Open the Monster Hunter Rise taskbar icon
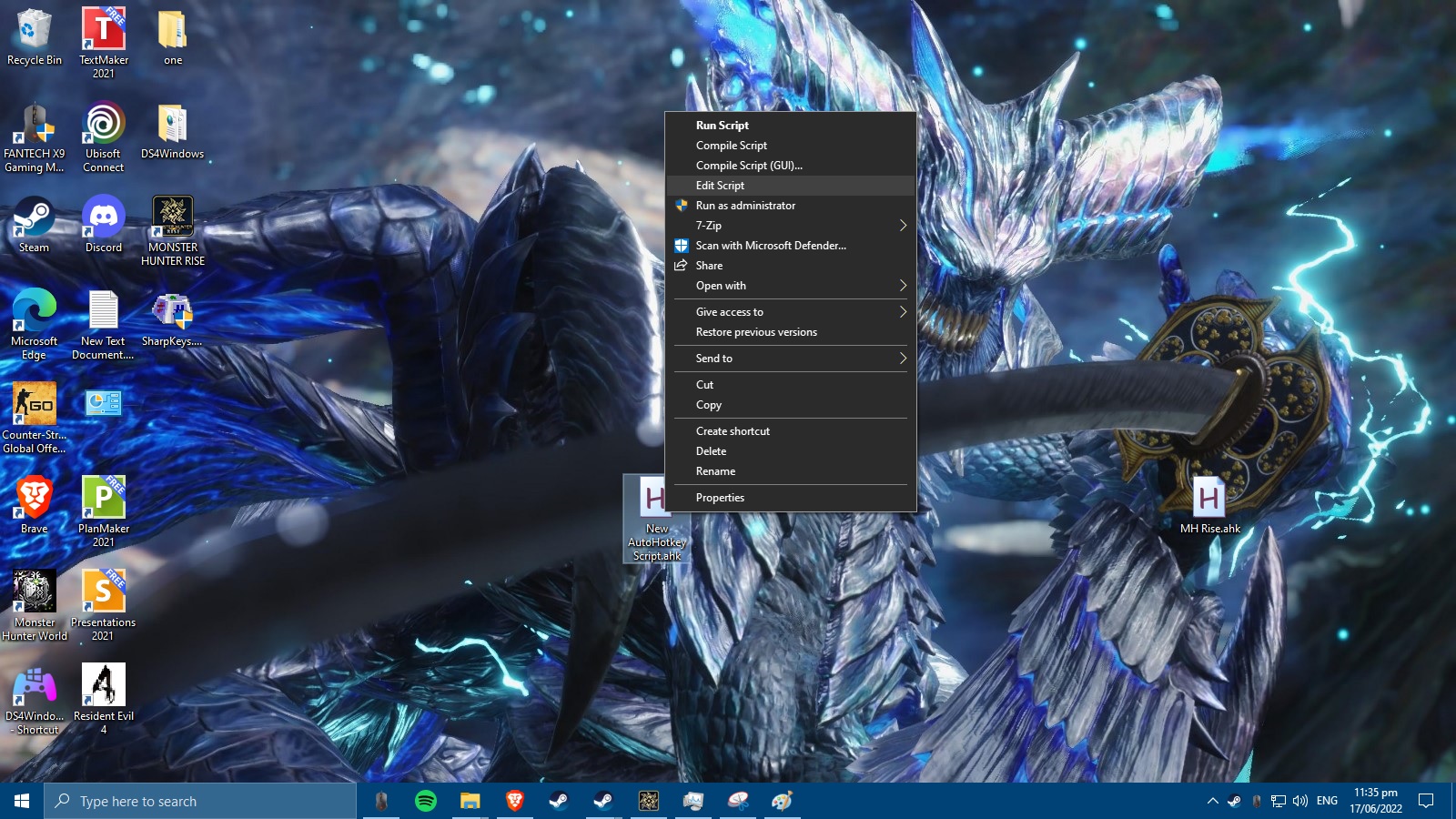This screenshot has height=819, width=1456. coord(649,801)
